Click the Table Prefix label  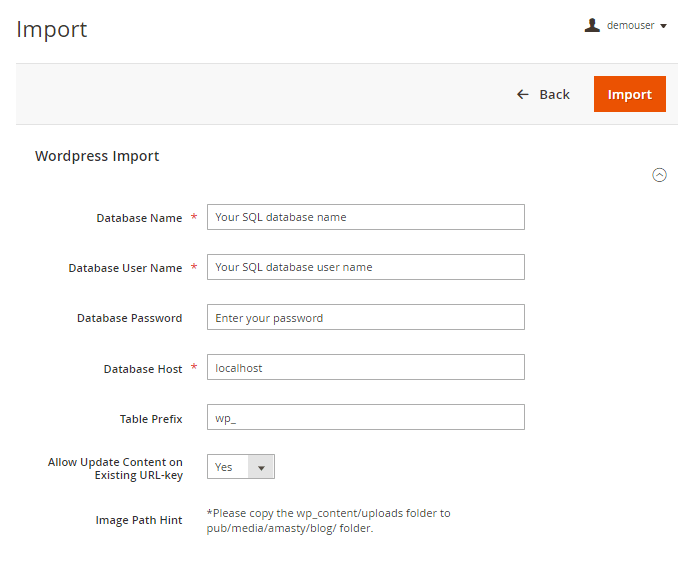point(151,419)
